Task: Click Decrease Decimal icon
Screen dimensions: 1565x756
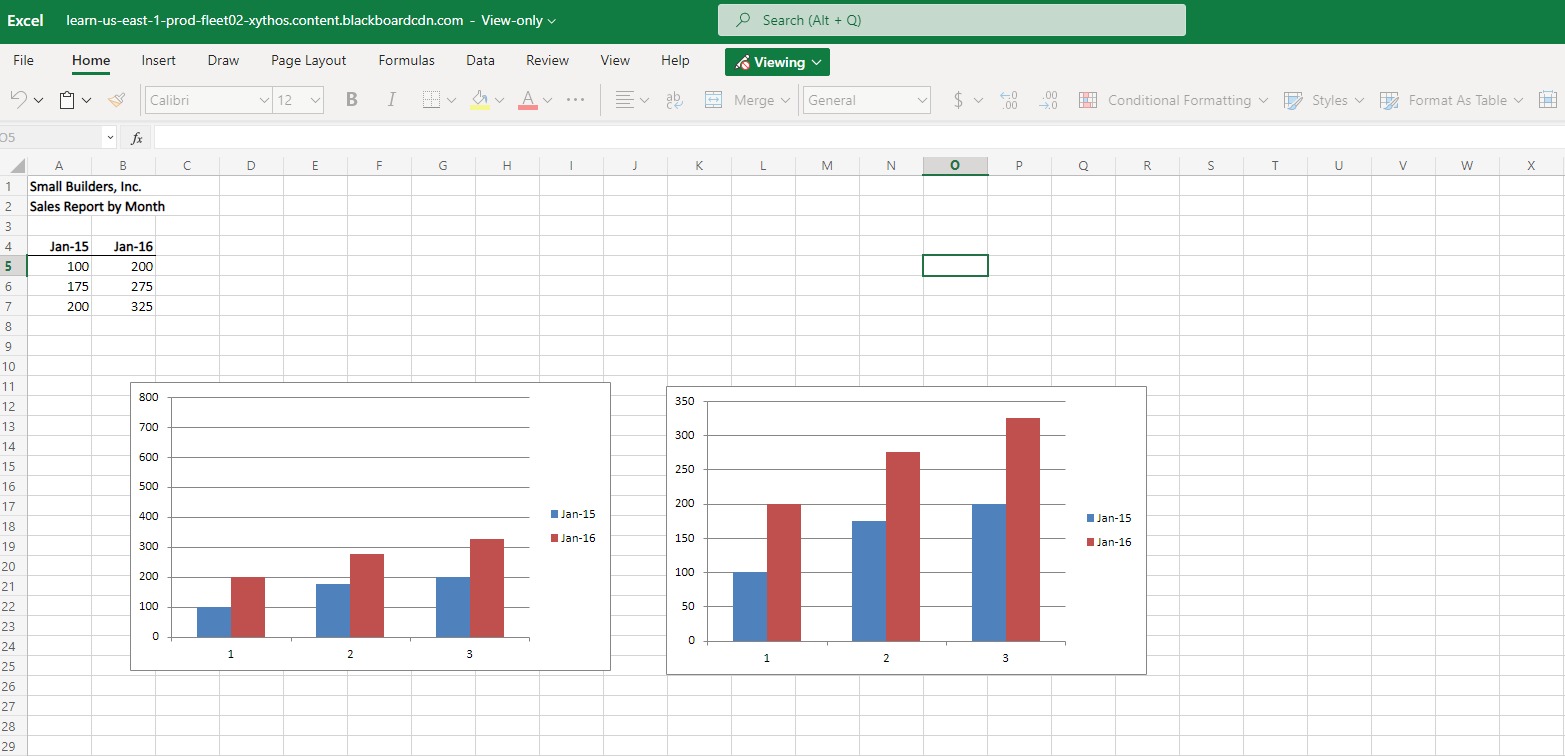Action: click(x=1049, y=100)
